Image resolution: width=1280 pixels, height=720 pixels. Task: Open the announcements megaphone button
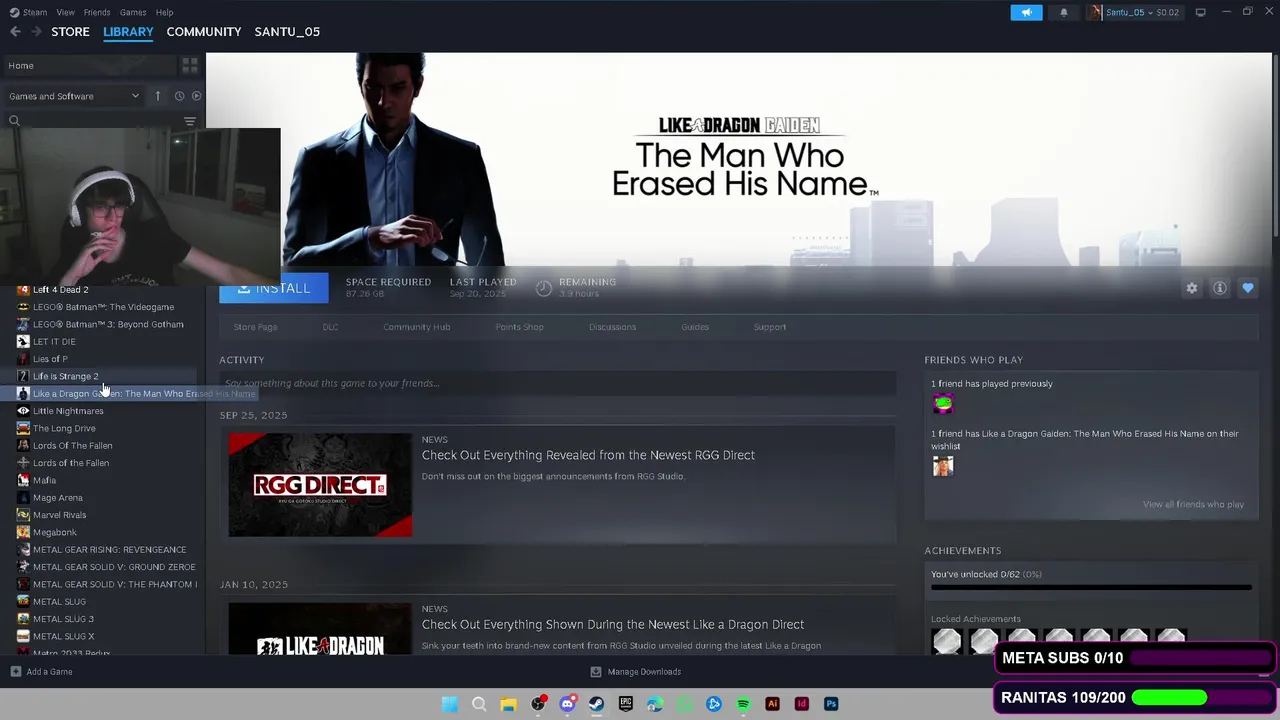1026,12
